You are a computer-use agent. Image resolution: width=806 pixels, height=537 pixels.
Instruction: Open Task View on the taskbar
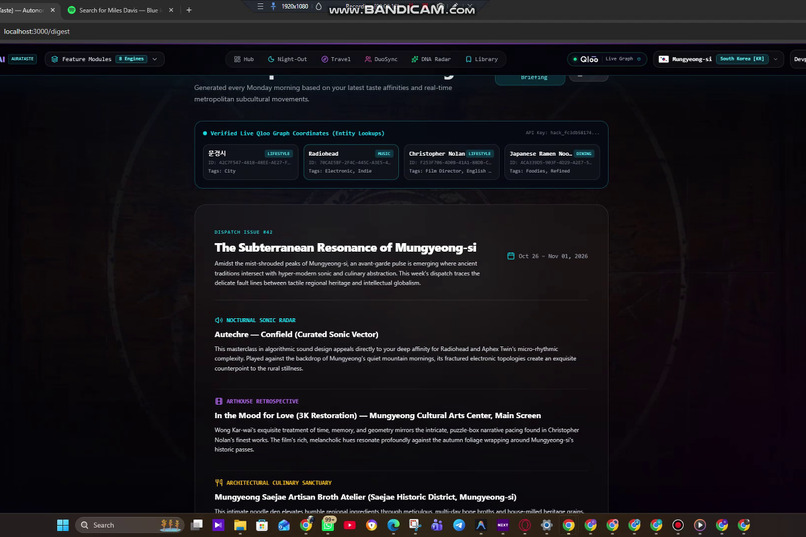tap(196, 525)
